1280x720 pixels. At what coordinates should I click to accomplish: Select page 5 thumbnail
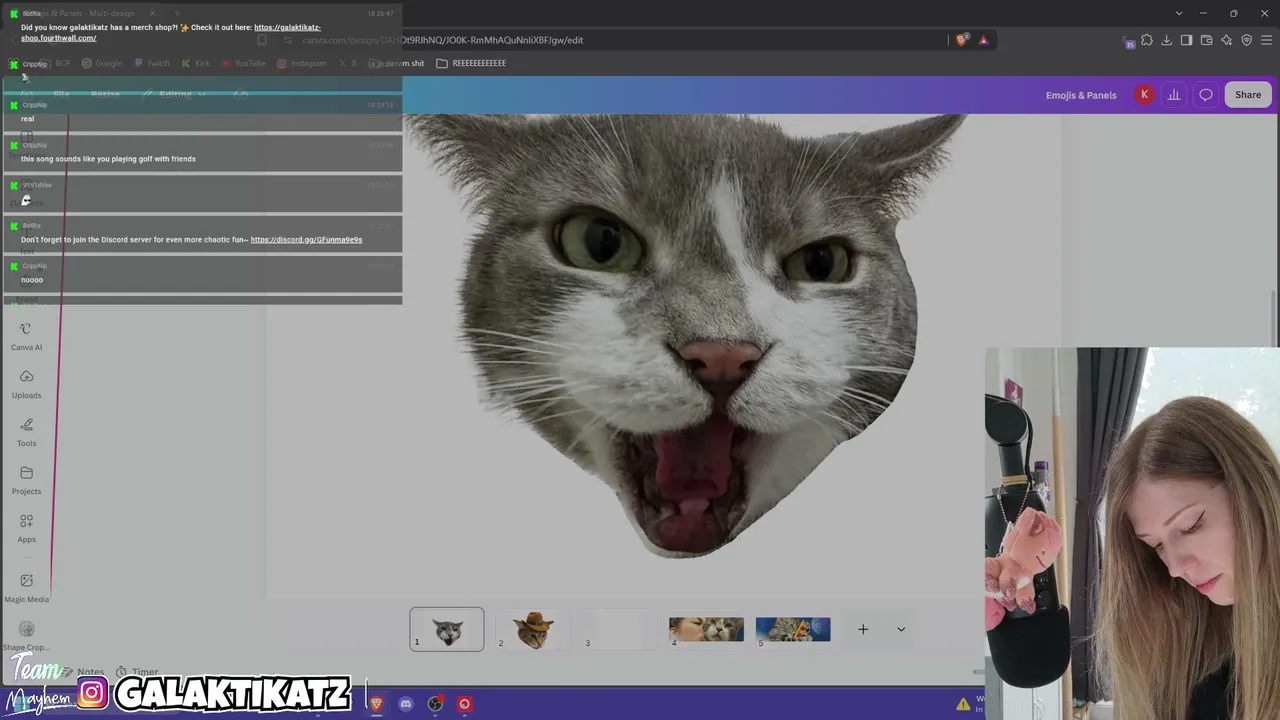[x=793, y=629]
